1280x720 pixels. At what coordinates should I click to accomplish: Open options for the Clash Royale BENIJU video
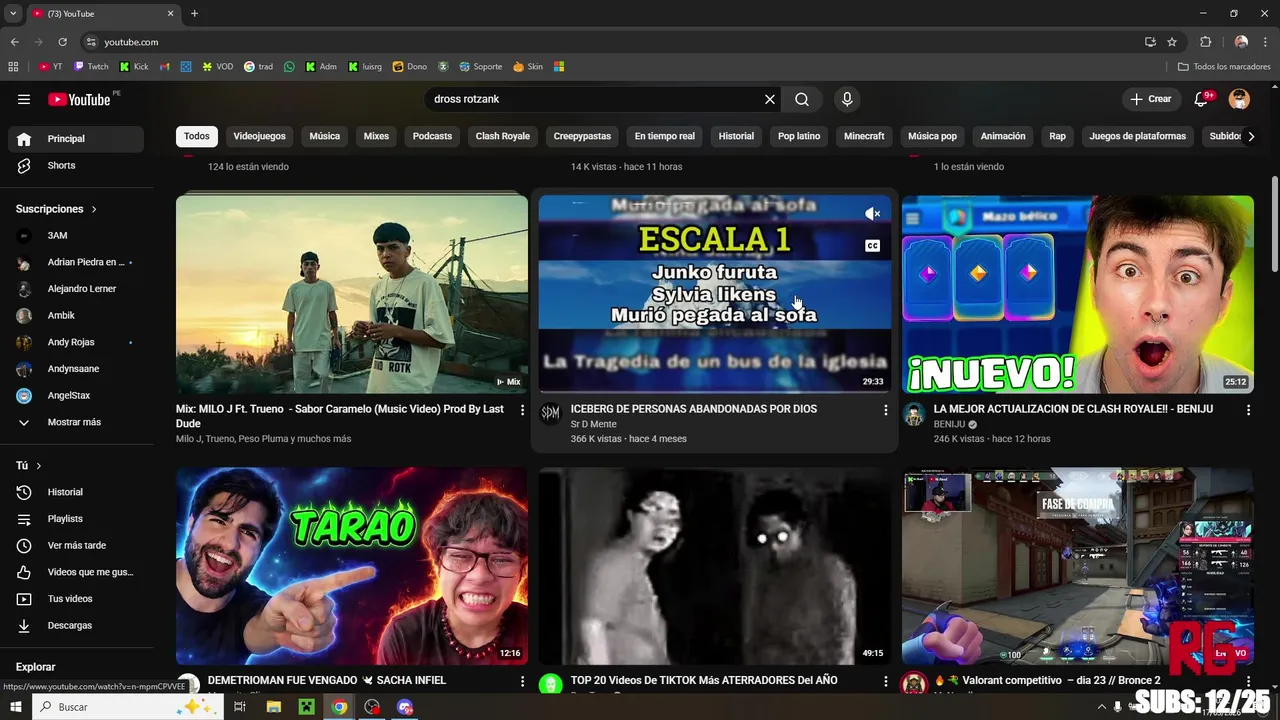click(x=1248, y=410)
